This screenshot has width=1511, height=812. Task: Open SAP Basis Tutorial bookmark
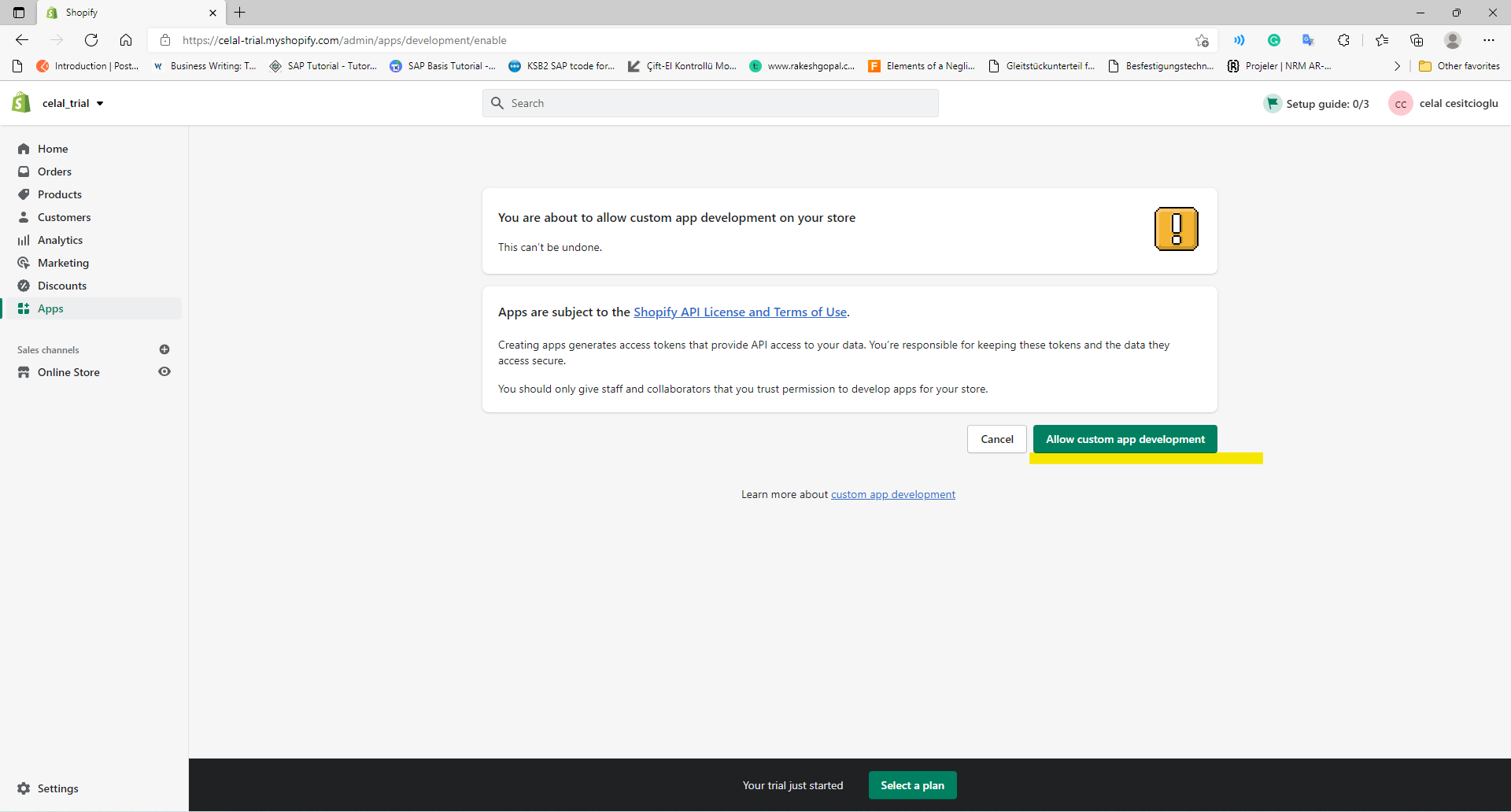(443, 66)
